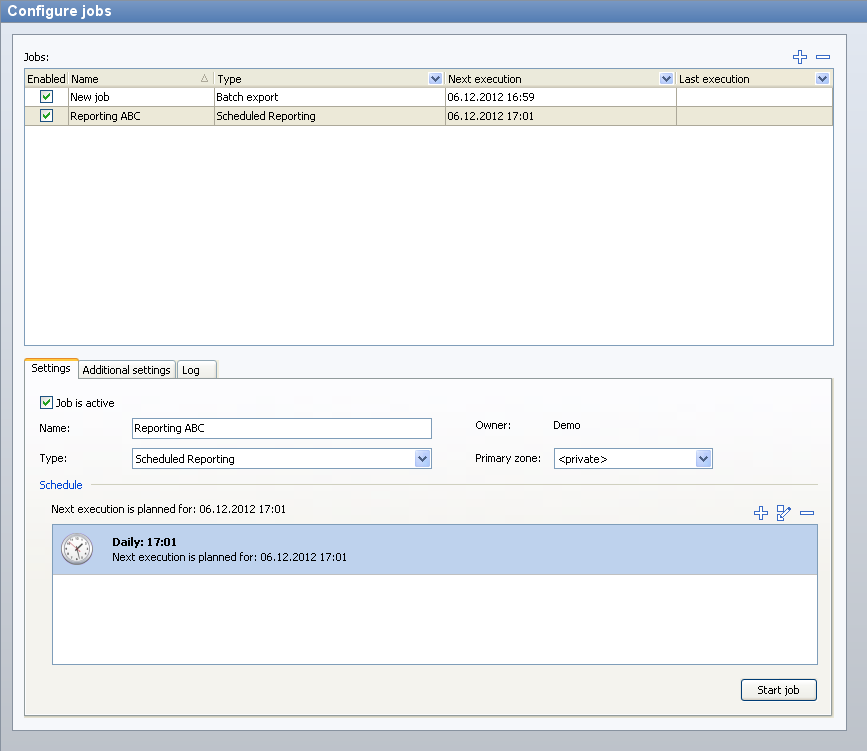Viewport: 867px width, 751px height.
Task: Click the remove job minus icon
Action: 823,58
